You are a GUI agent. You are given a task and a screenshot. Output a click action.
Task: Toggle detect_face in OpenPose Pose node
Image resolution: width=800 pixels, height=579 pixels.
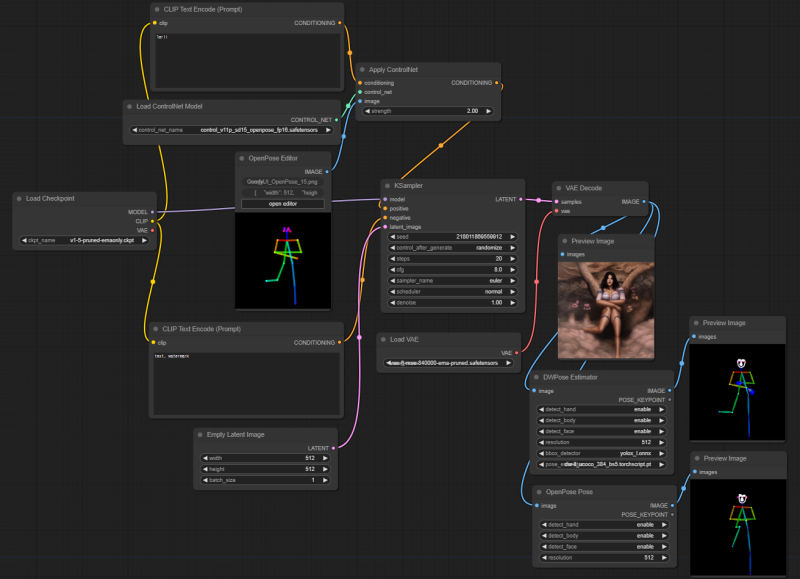604,546
